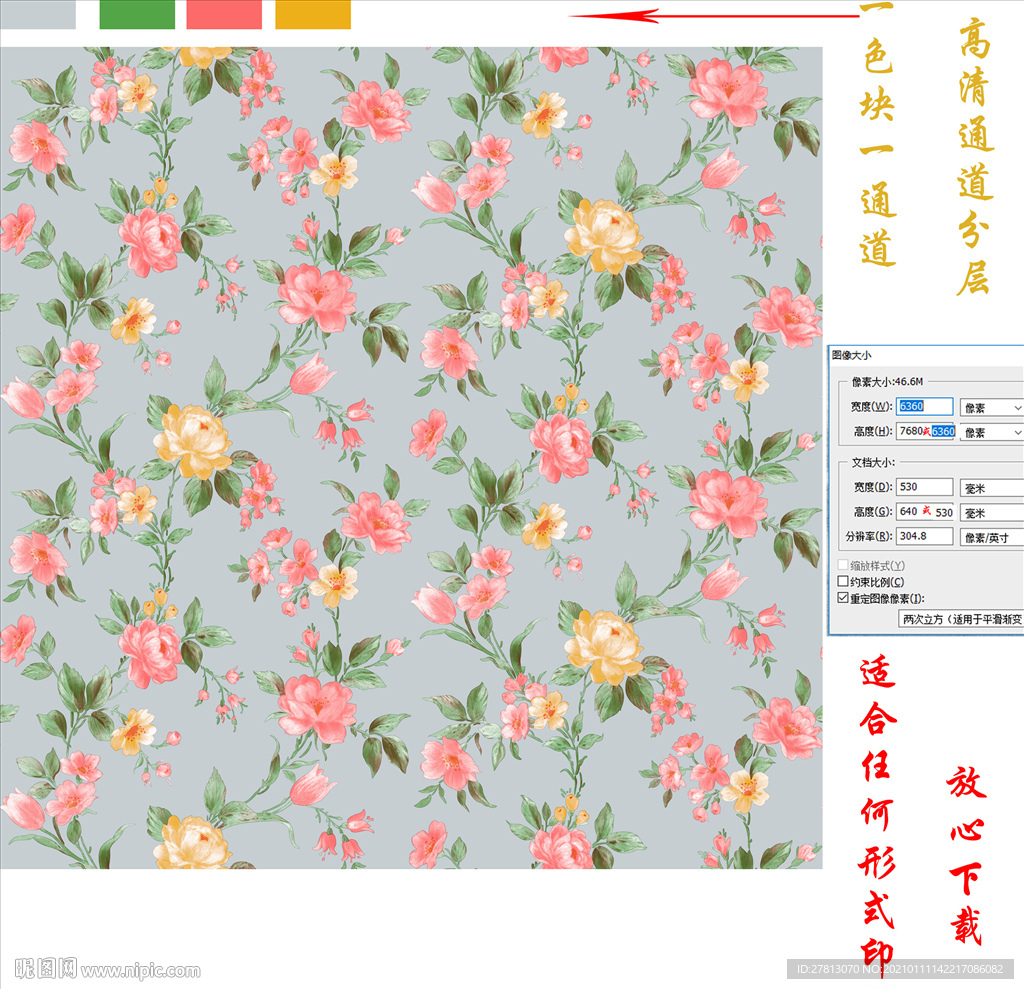Image resolution: width=1024 pixels, height=989 pixels.
Task: Click the 像素大小:46.6M label
Action: pos(888,381)
